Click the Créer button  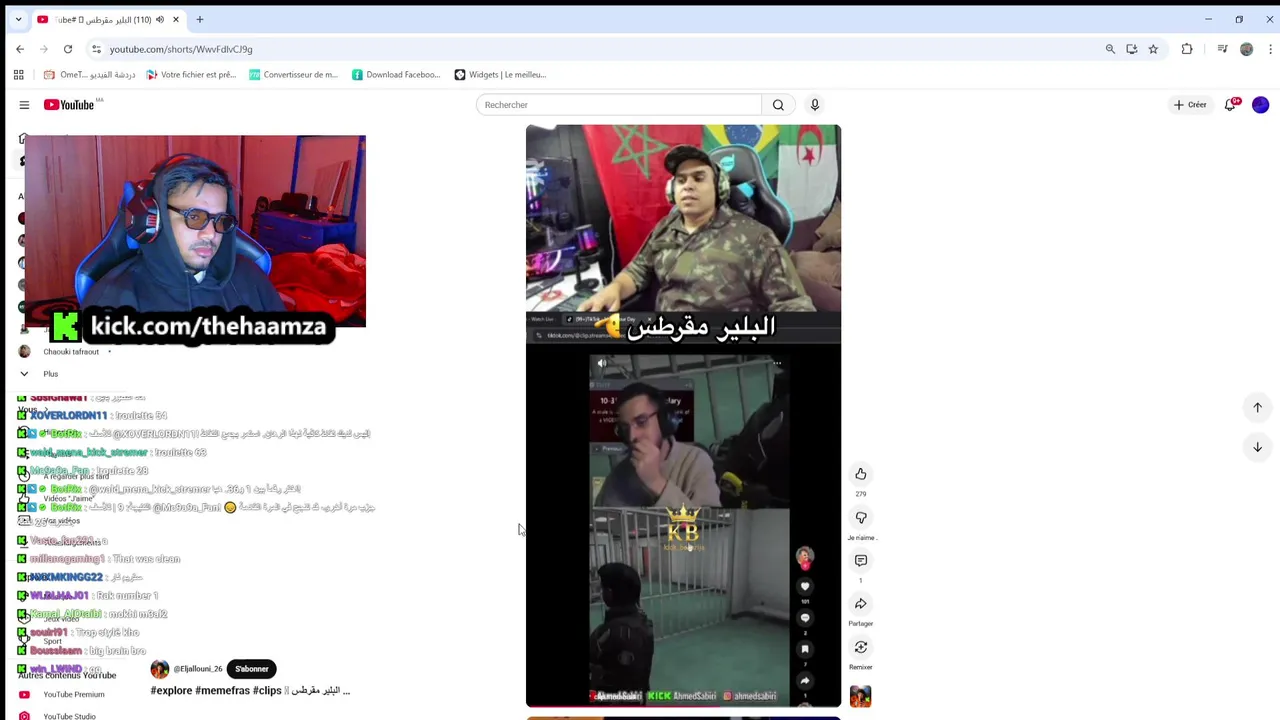coord(1190,105)
